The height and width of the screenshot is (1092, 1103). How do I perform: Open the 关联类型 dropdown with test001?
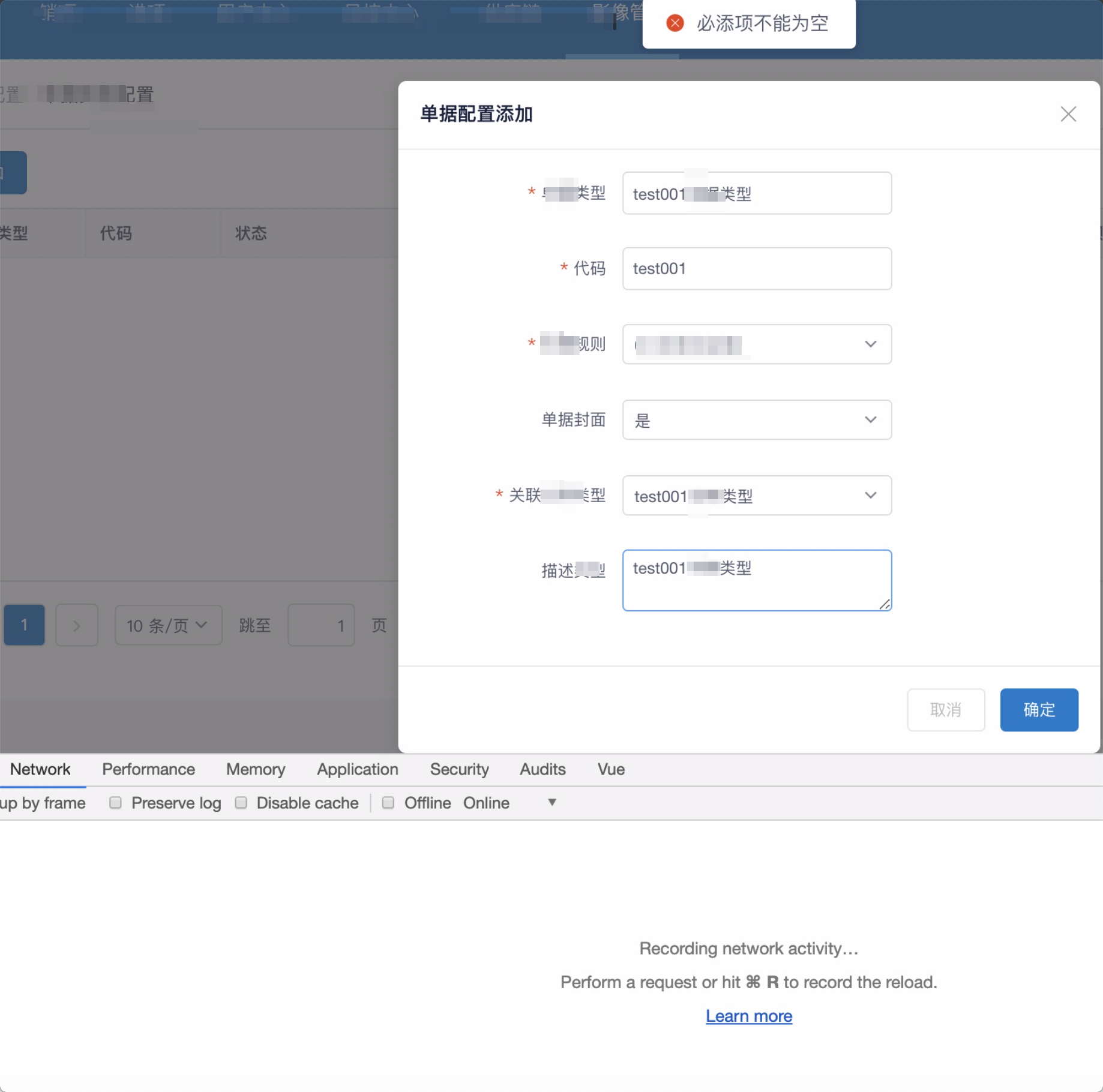(x=757, y=496)
